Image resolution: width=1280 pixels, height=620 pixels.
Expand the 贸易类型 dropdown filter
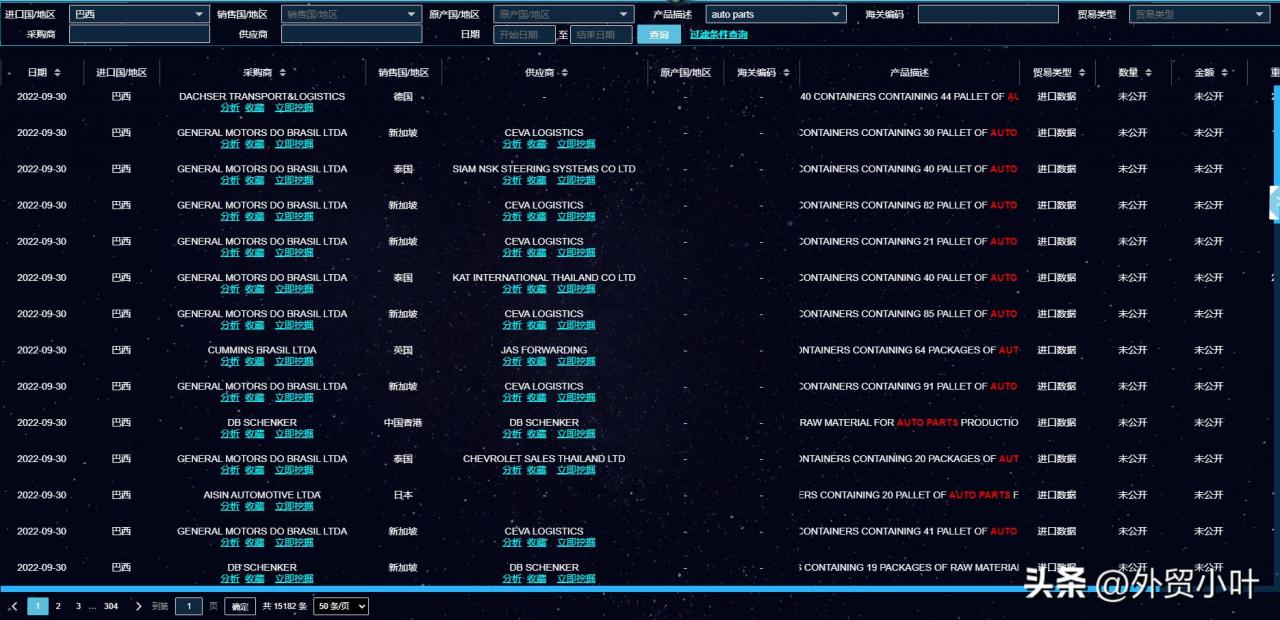pos(1199,14)
